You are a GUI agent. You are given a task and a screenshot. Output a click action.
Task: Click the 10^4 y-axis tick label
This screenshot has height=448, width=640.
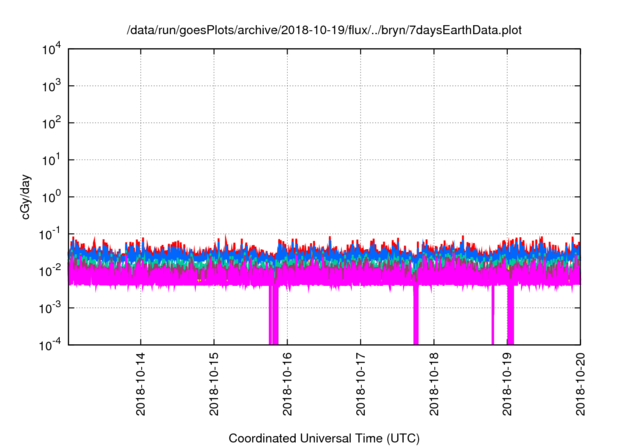(x=52, y=49)
